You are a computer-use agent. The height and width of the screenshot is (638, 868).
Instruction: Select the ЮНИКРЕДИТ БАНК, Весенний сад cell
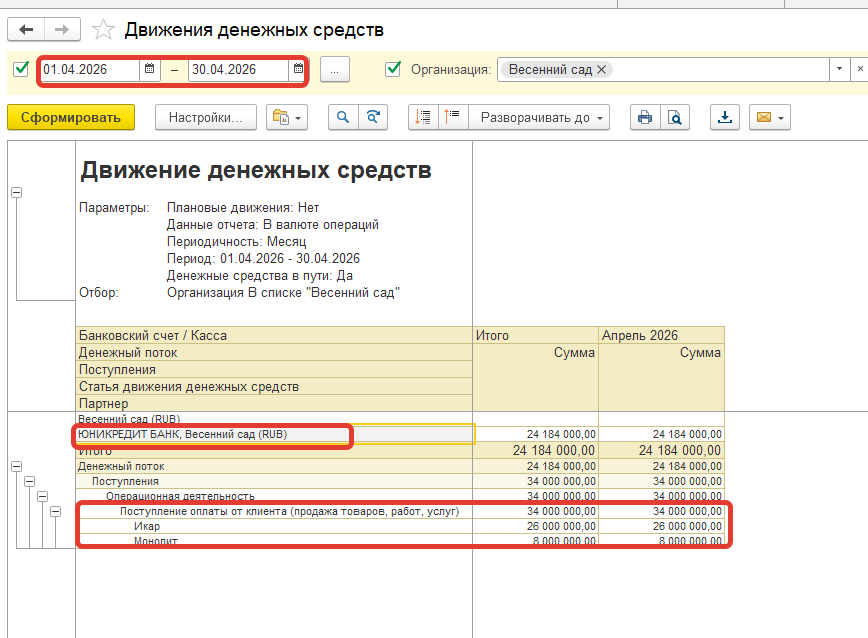[x=272, y=434]
